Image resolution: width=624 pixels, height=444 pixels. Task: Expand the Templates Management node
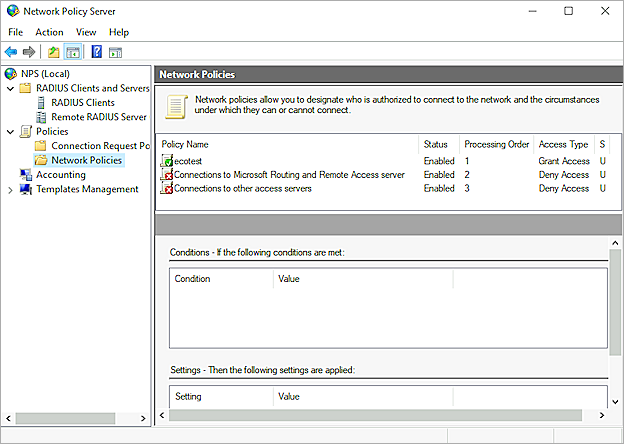click(x=11, y=189)
